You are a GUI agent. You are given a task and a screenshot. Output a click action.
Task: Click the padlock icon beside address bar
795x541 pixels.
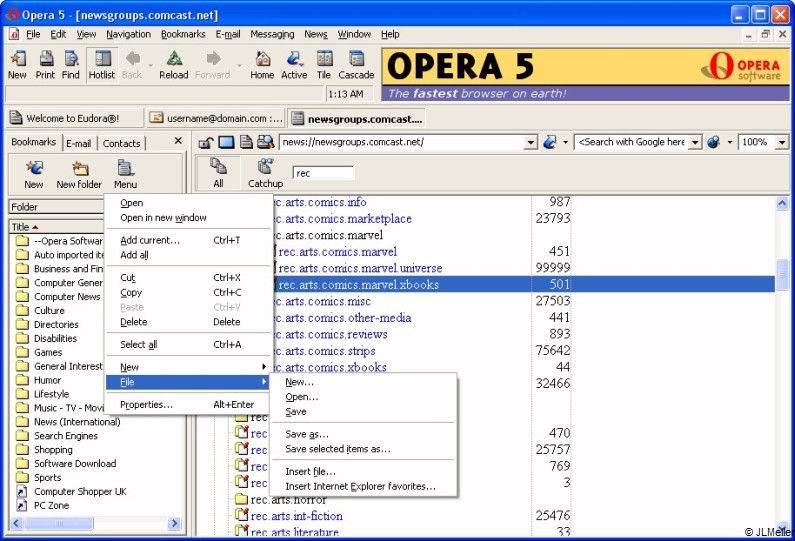coord(205,142)
